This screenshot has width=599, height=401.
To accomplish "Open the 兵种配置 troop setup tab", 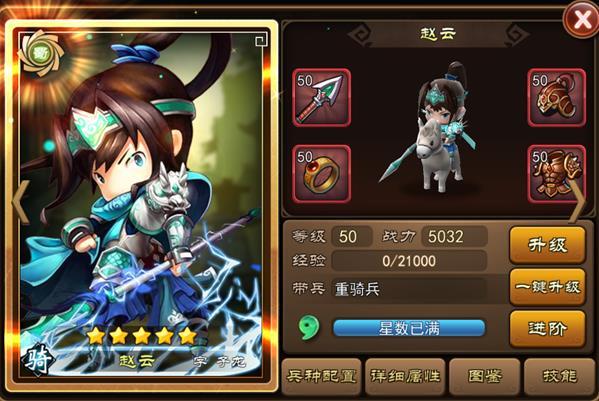I will [321, 377].
